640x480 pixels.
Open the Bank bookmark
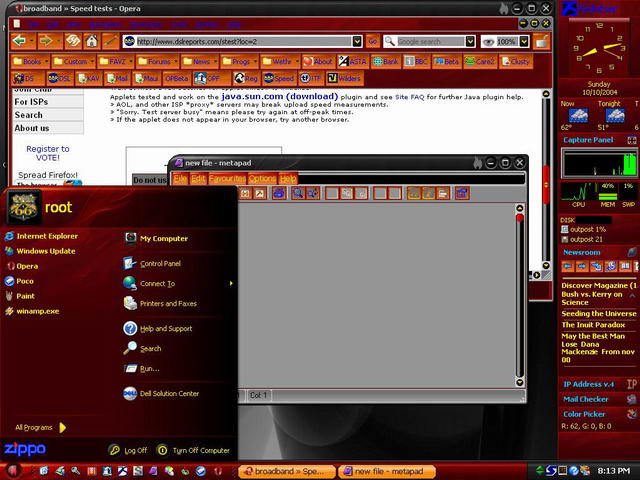(x=386, y=61)
